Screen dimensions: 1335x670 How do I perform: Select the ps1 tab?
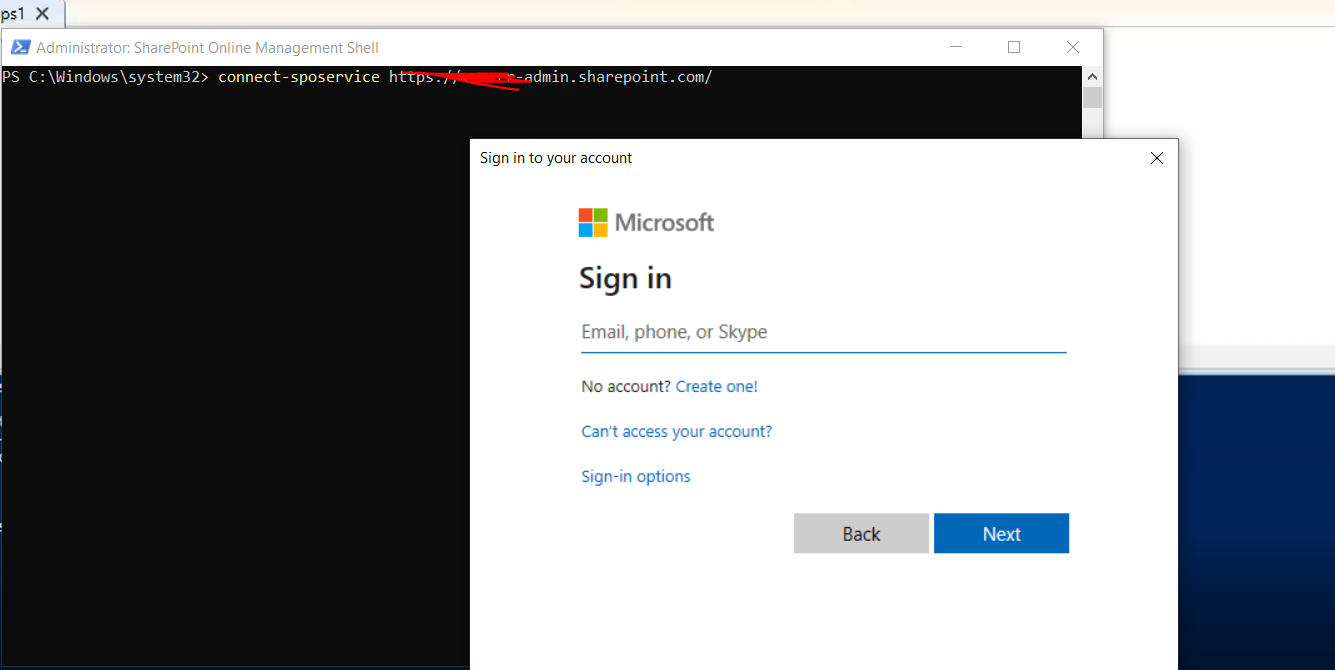(x=15, y=14)
